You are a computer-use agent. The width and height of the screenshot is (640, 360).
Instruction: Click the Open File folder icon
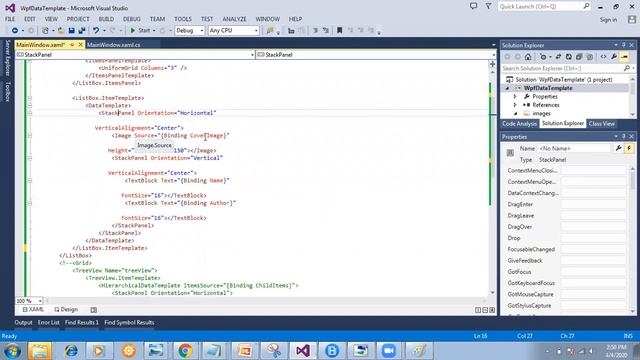coord(61,31)
